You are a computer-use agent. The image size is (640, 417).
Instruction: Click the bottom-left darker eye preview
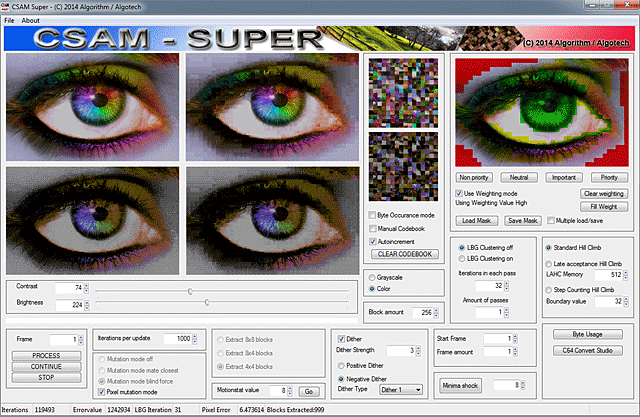click(93, 221)
